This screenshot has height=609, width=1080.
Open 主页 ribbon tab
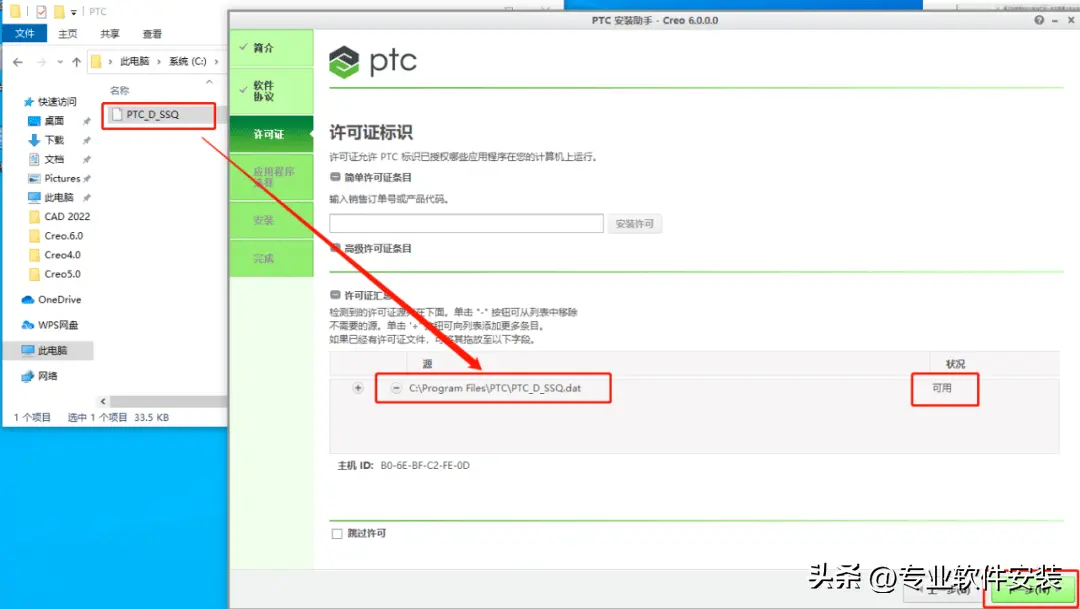tap(68, 34)
